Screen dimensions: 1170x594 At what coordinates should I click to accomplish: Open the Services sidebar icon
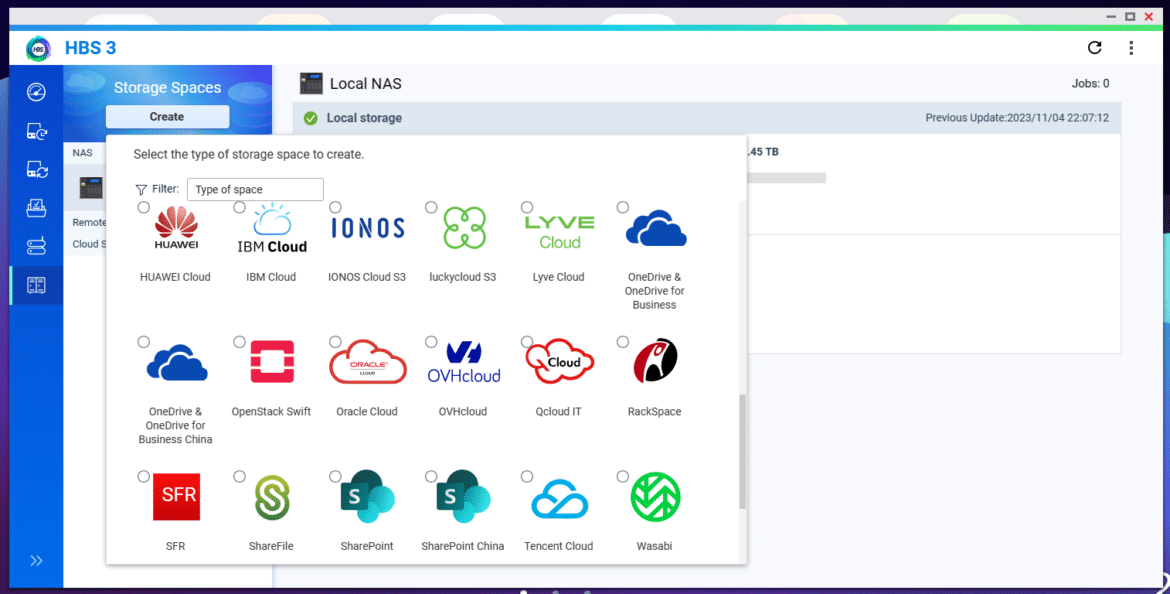[36, 246]
